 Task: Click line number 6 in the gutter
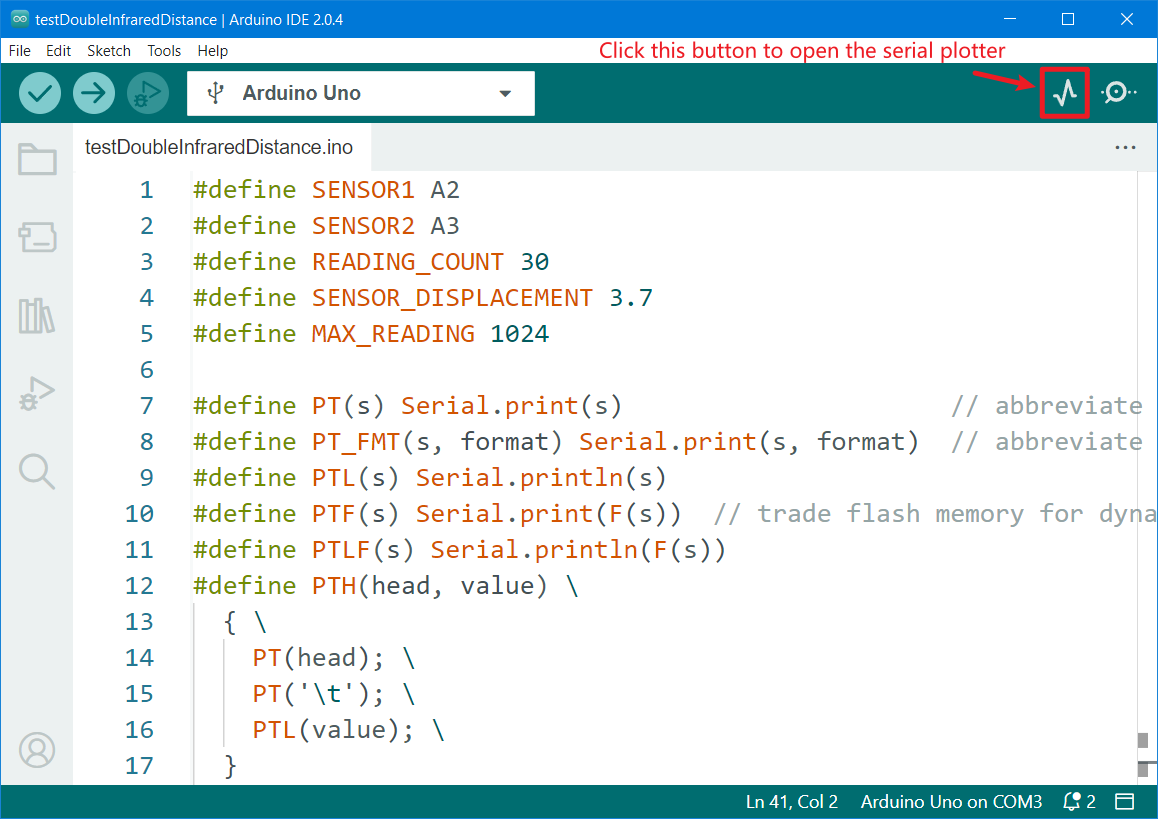147,369
